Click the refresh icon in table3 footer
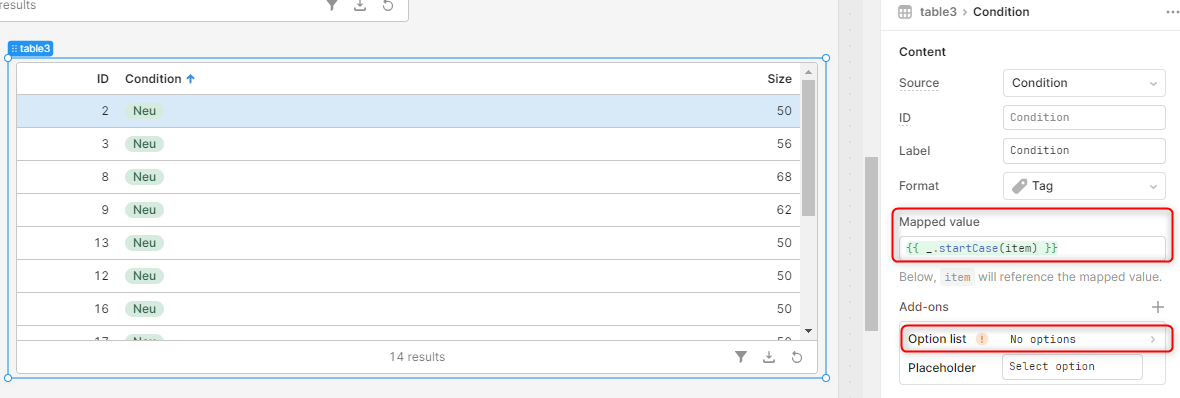 pyautogui.click(x=796, y=357)
